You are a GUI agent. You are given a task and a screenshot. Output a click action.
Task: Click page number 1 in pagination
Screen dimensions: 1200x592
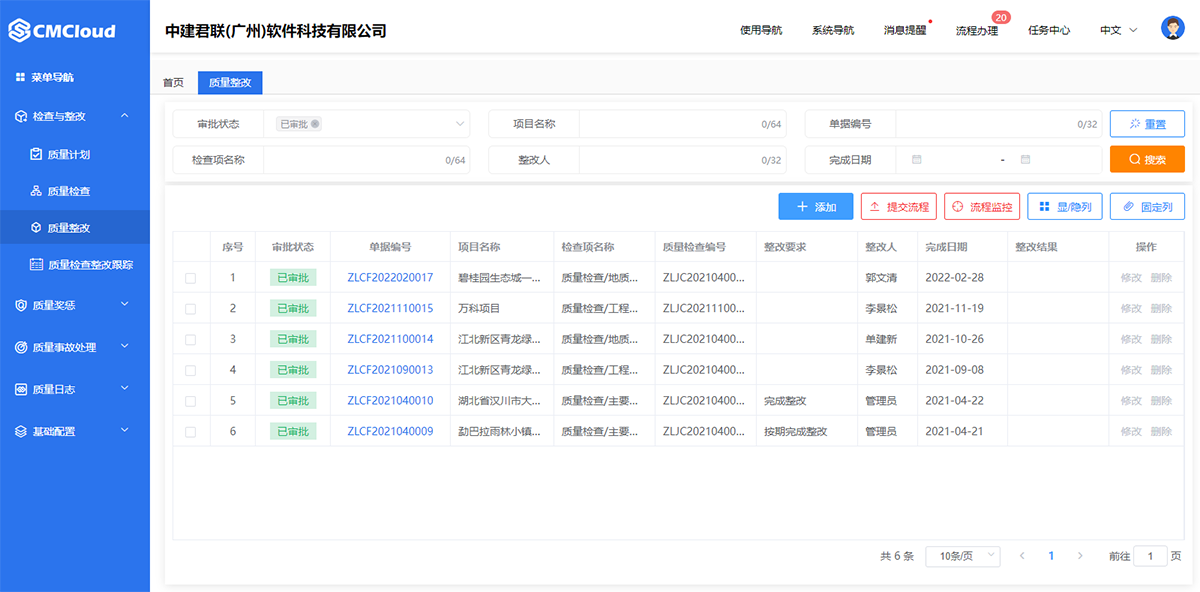click(x=1051, y=556)
